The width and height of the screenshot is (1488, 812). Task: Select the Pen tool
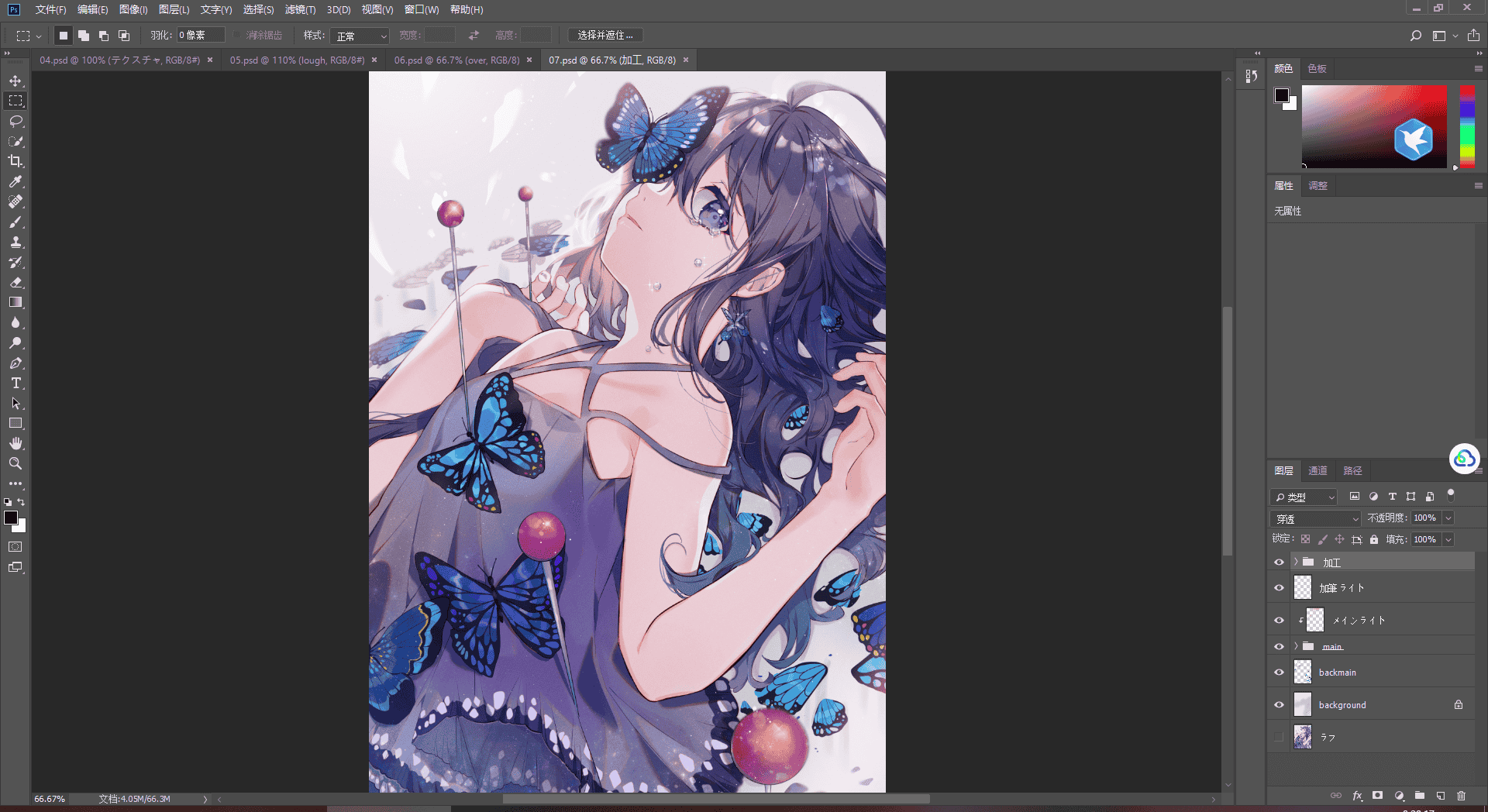tap(15, 363)
